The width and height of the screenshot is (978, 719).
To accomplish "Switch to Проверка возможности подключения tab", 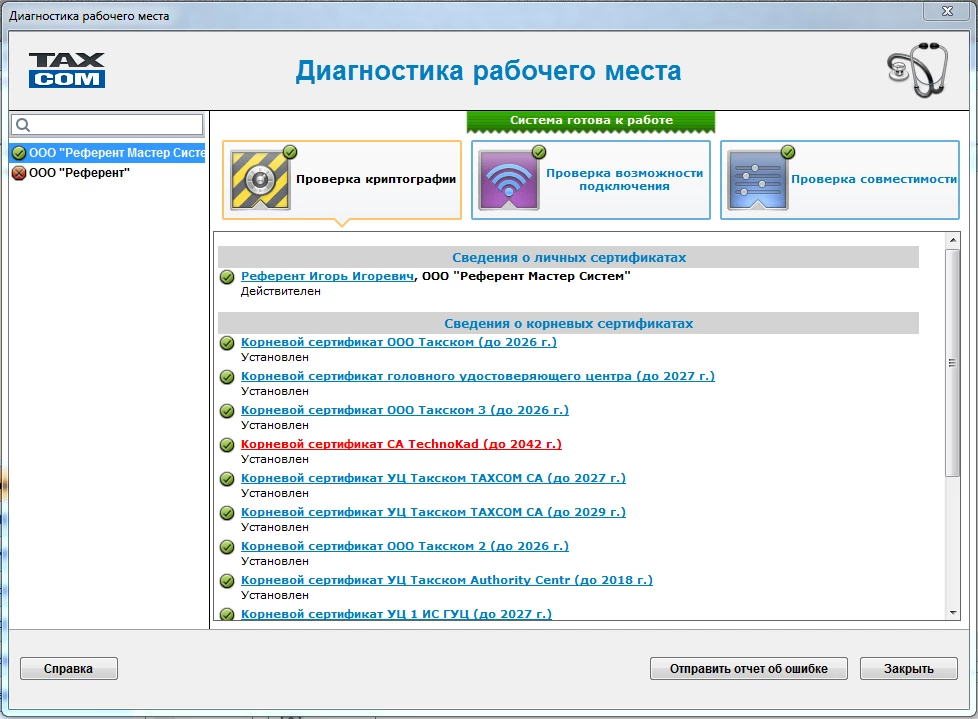I will [x=624, y=180].
